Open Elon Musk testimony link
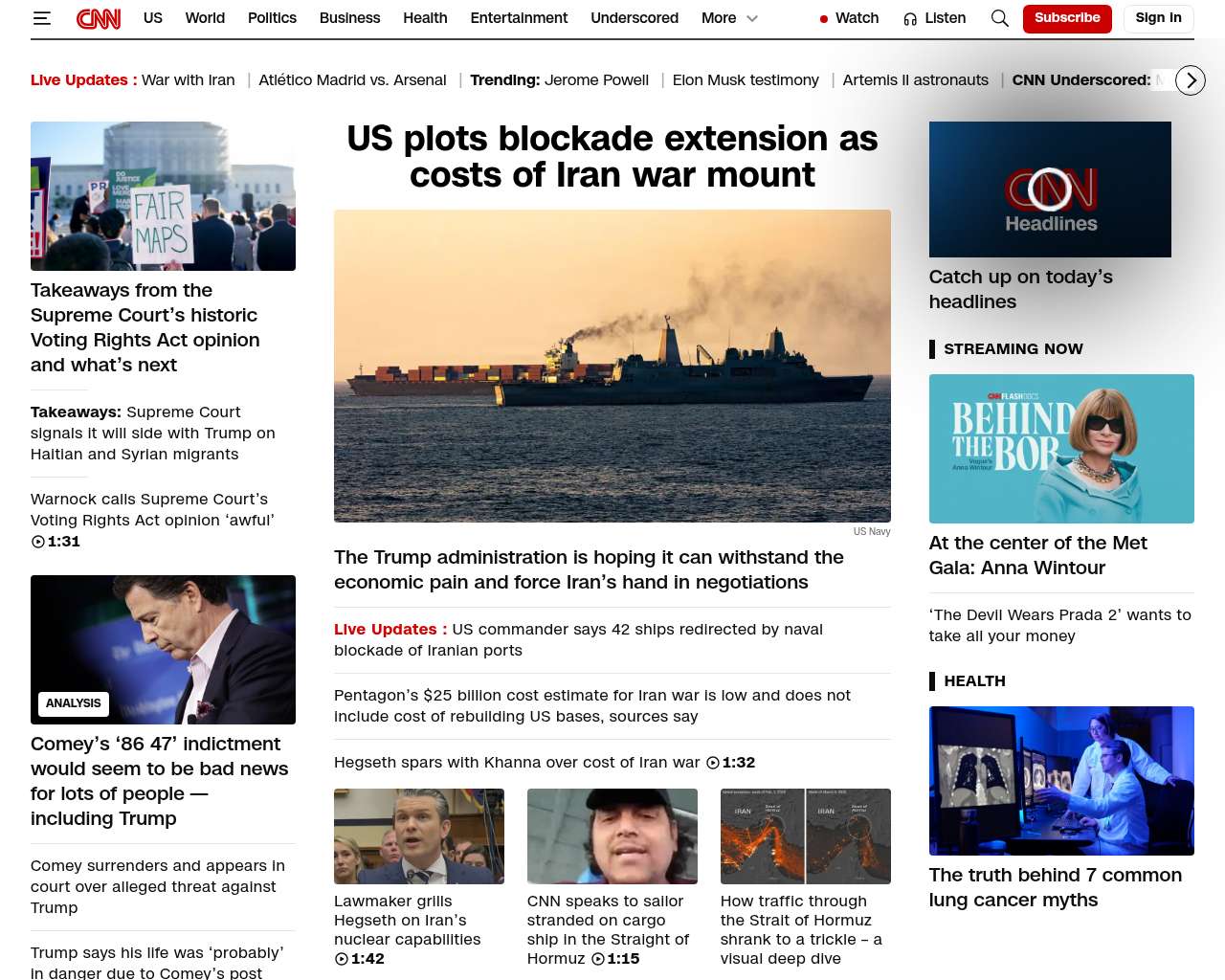 [x=746, y=80]
